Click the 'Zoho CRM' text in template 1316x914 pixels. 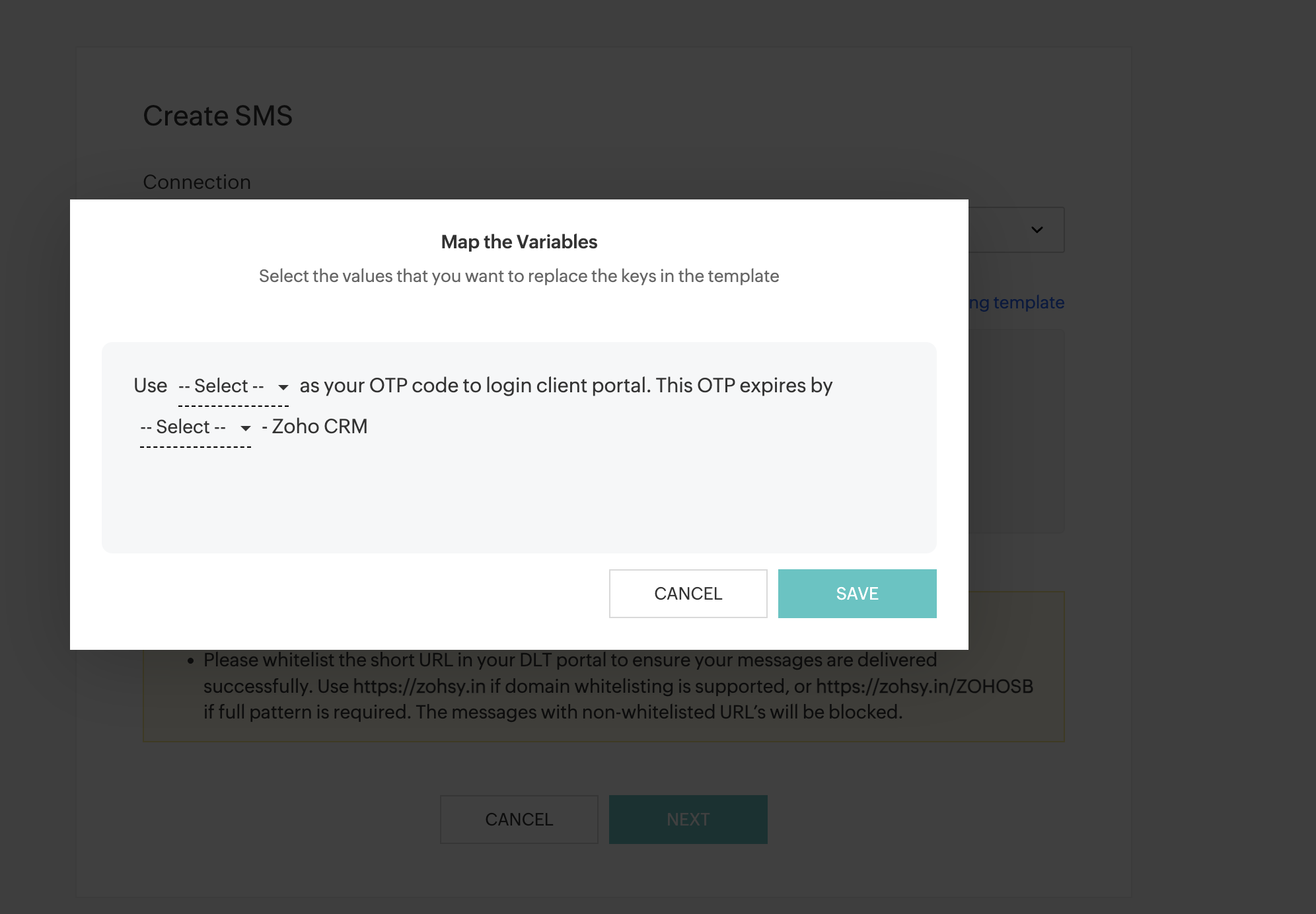(320, 427)
